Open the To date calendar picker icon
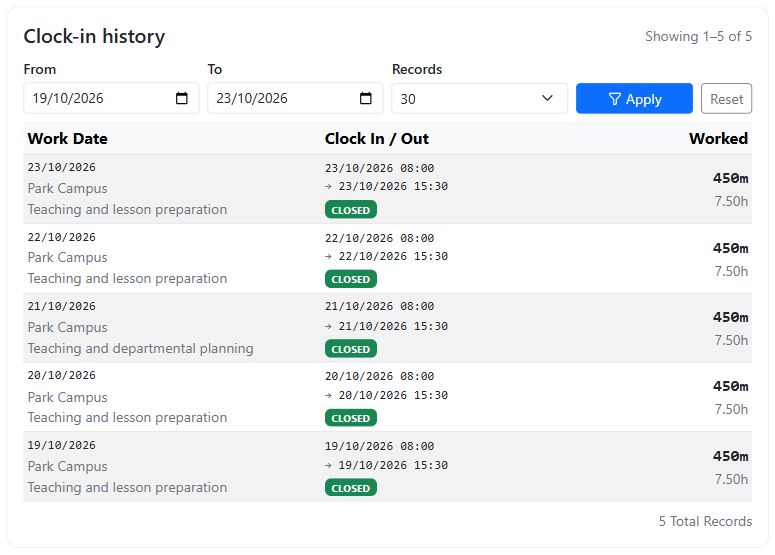Image resolution: width=775 pixels, height=555 pixels. 365,98
